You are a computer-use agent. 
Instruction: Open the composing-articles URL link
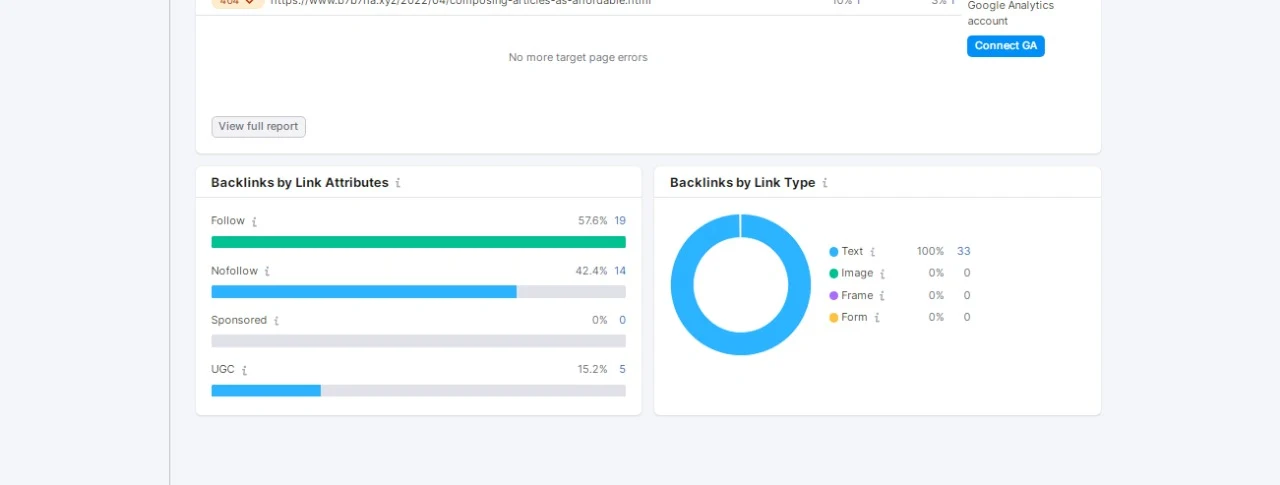(460, 3)
